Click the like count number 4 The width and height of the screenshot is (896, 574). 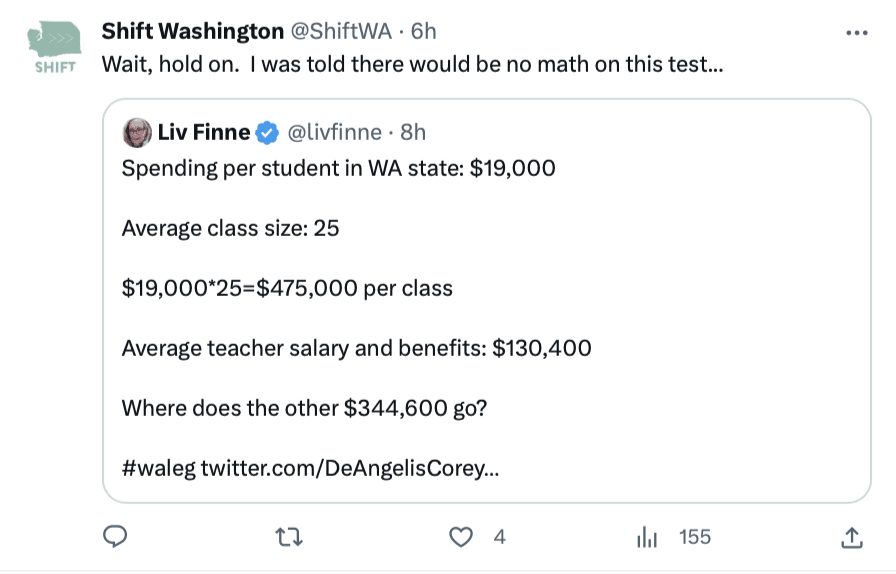click(499, 538)
